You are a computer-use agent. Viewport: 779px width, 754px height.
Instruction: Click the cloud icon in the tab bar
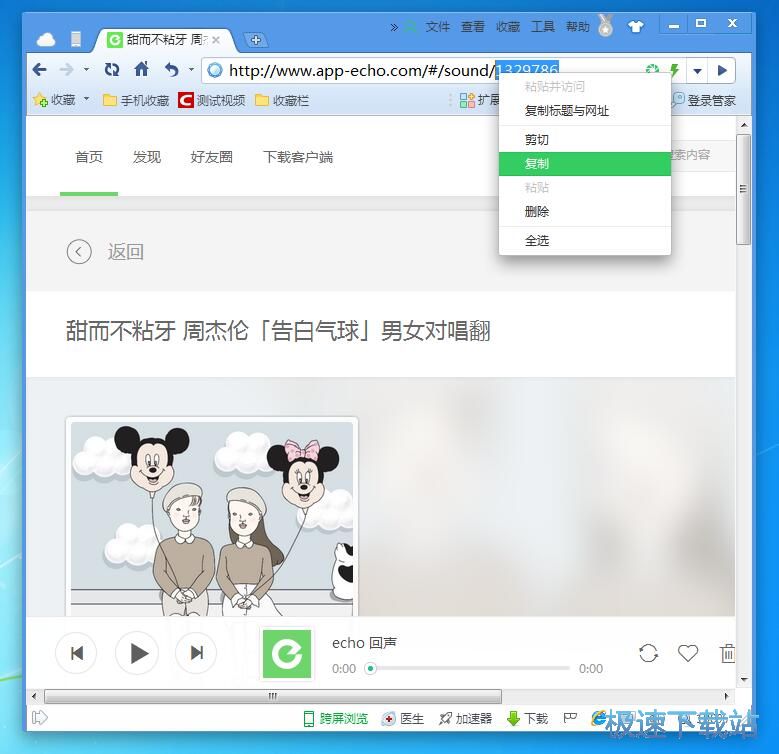point(46,40)
